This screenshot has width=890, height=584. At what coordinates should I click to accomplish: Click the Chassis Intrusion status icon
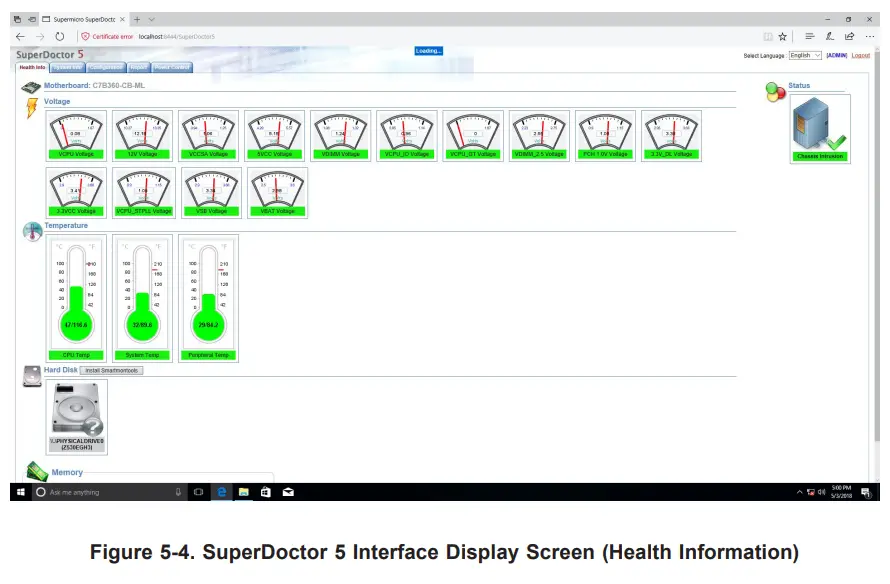tap(820, 129)
